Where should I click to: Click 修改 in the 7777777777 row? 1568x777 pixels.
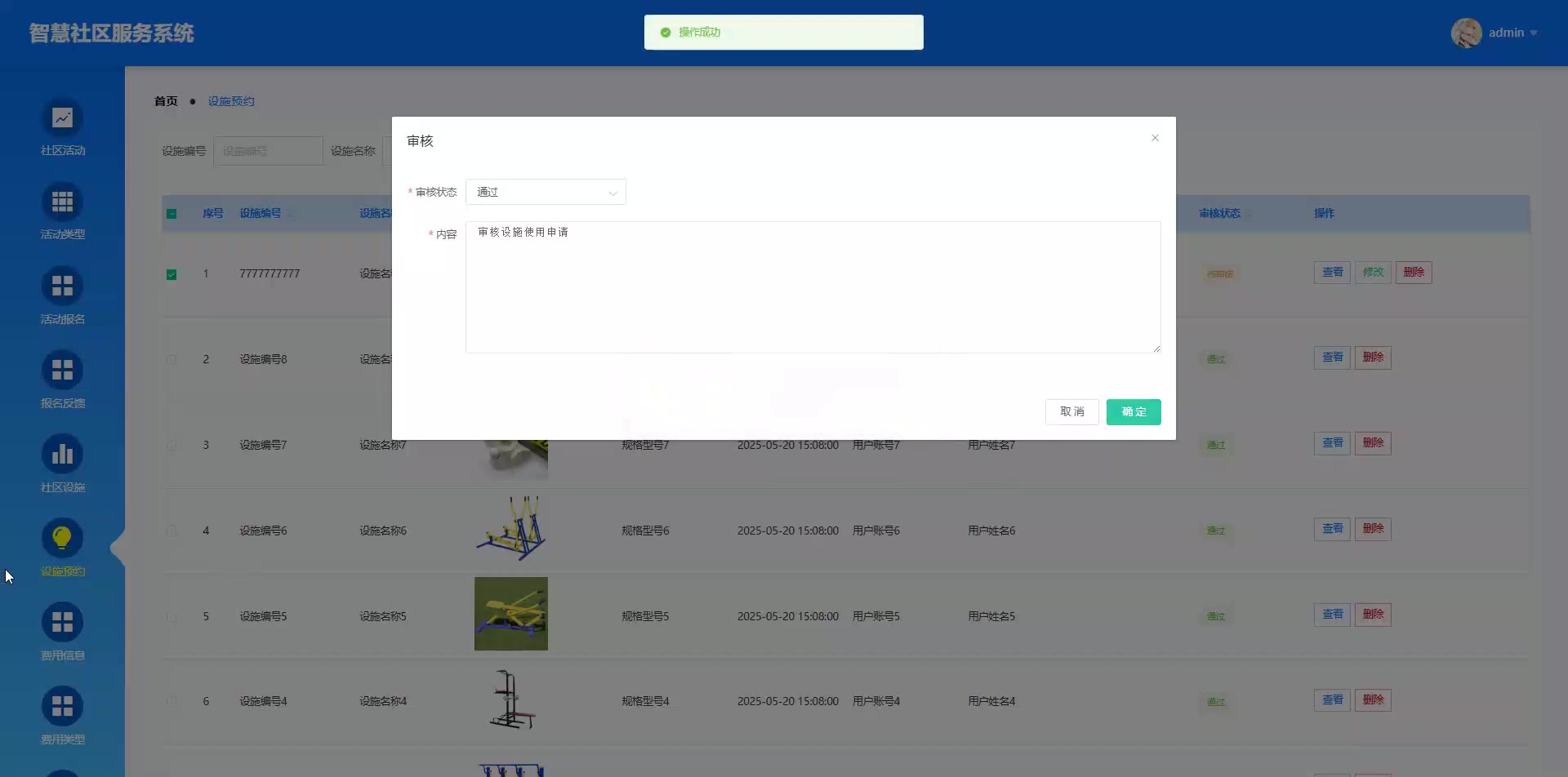pos(1373,273)
